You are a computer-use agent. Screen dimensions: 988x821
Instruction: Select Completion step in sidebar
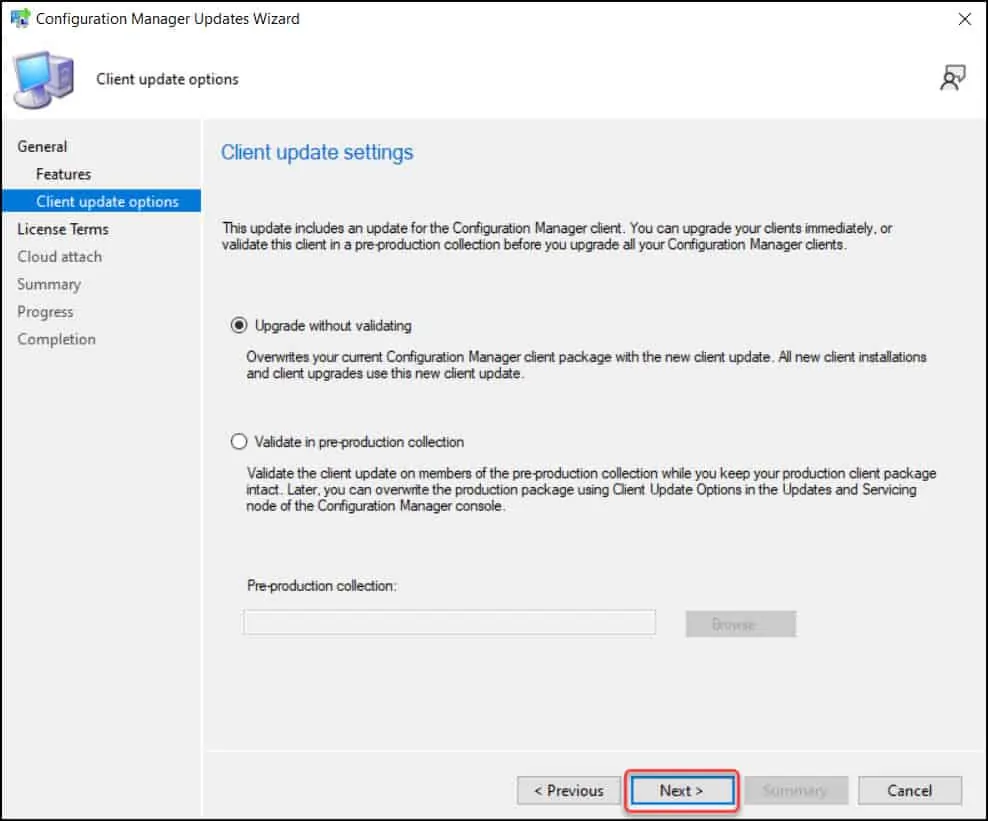pyautogui.click(x=57, y=339)
